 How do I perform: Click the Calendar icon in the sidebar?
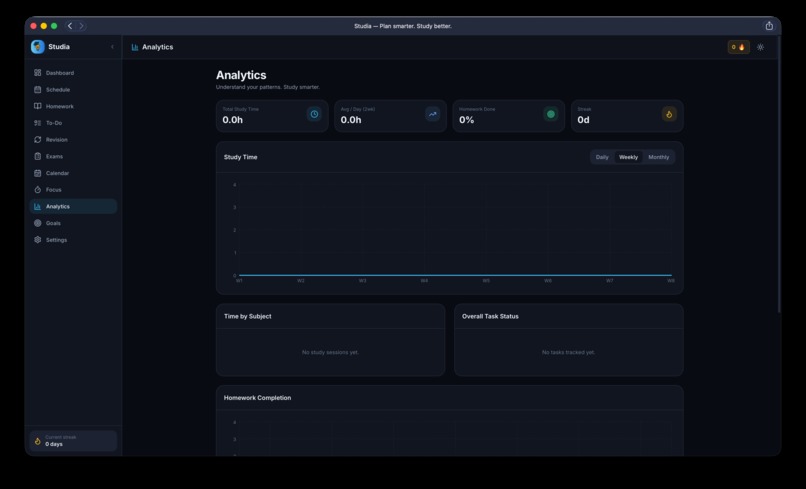coord(38,173)
